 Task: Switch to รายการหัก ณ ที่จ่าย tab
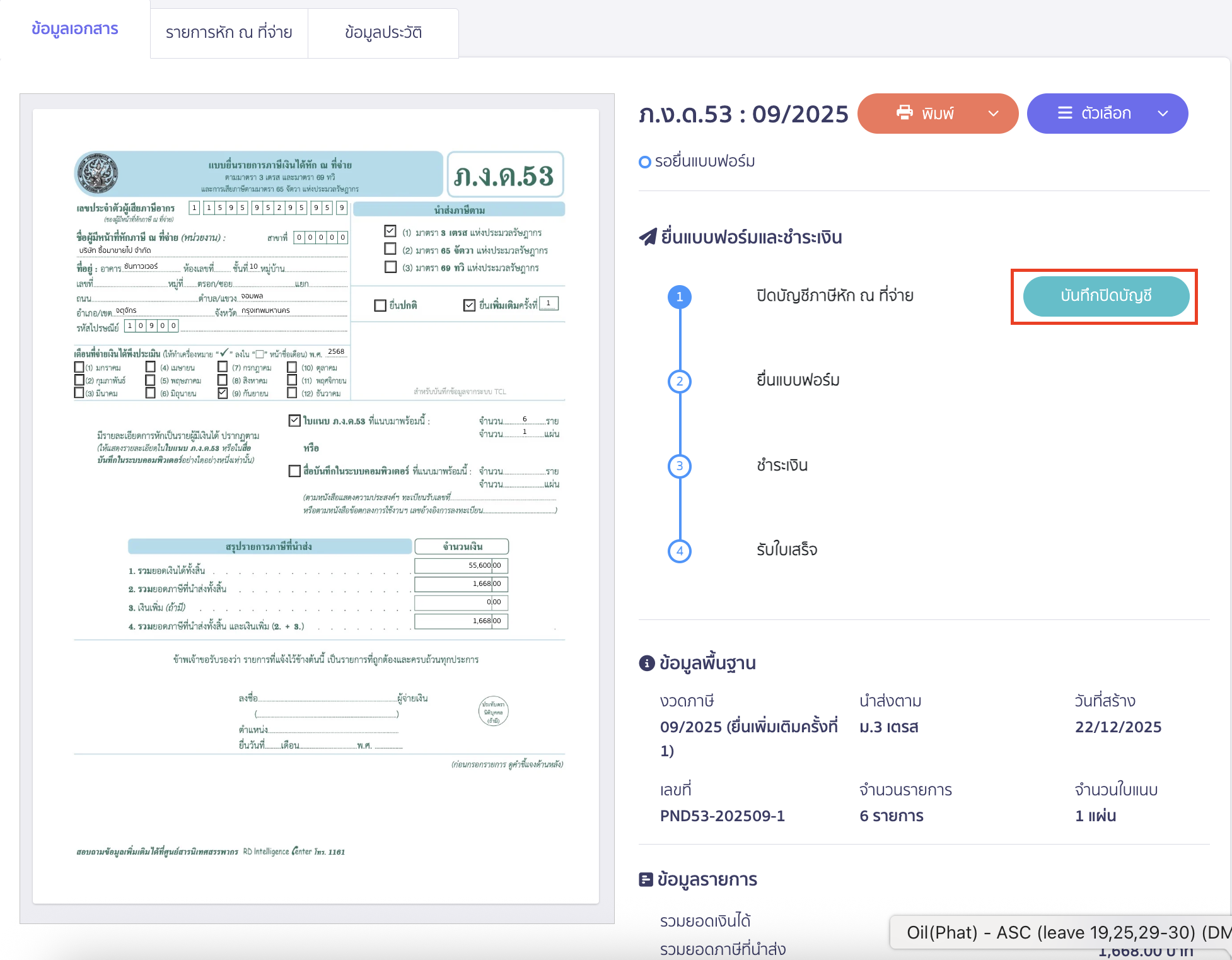[x=229, y=33]
